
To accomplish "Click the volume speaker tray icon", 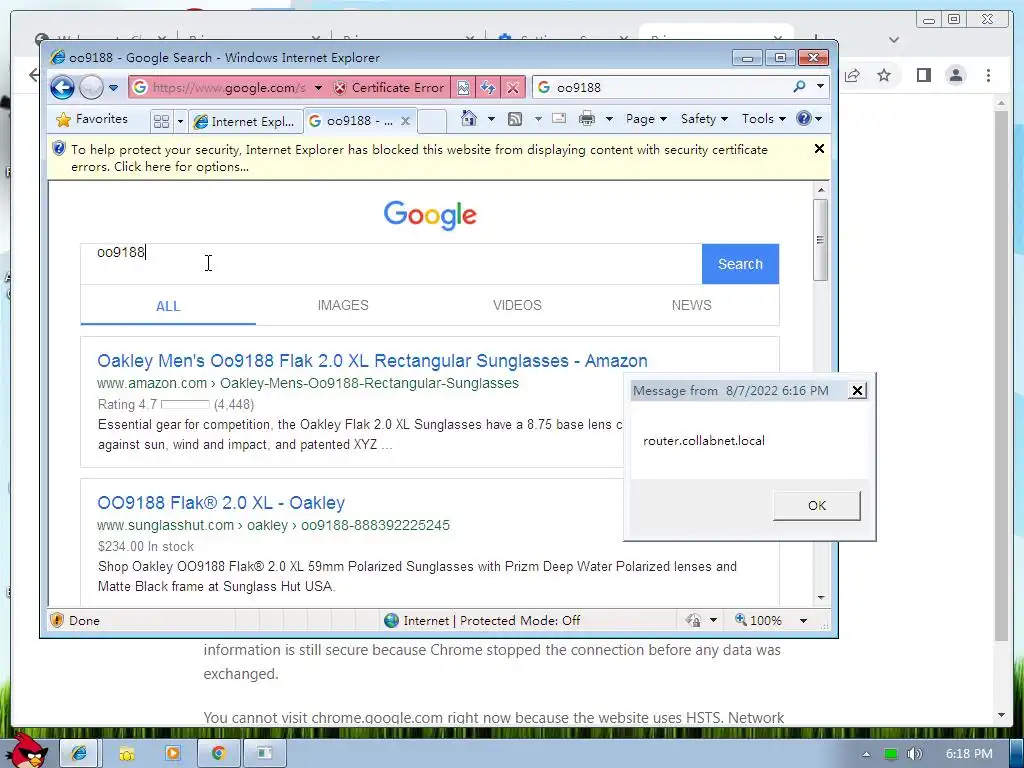I will tap(914, 754).
